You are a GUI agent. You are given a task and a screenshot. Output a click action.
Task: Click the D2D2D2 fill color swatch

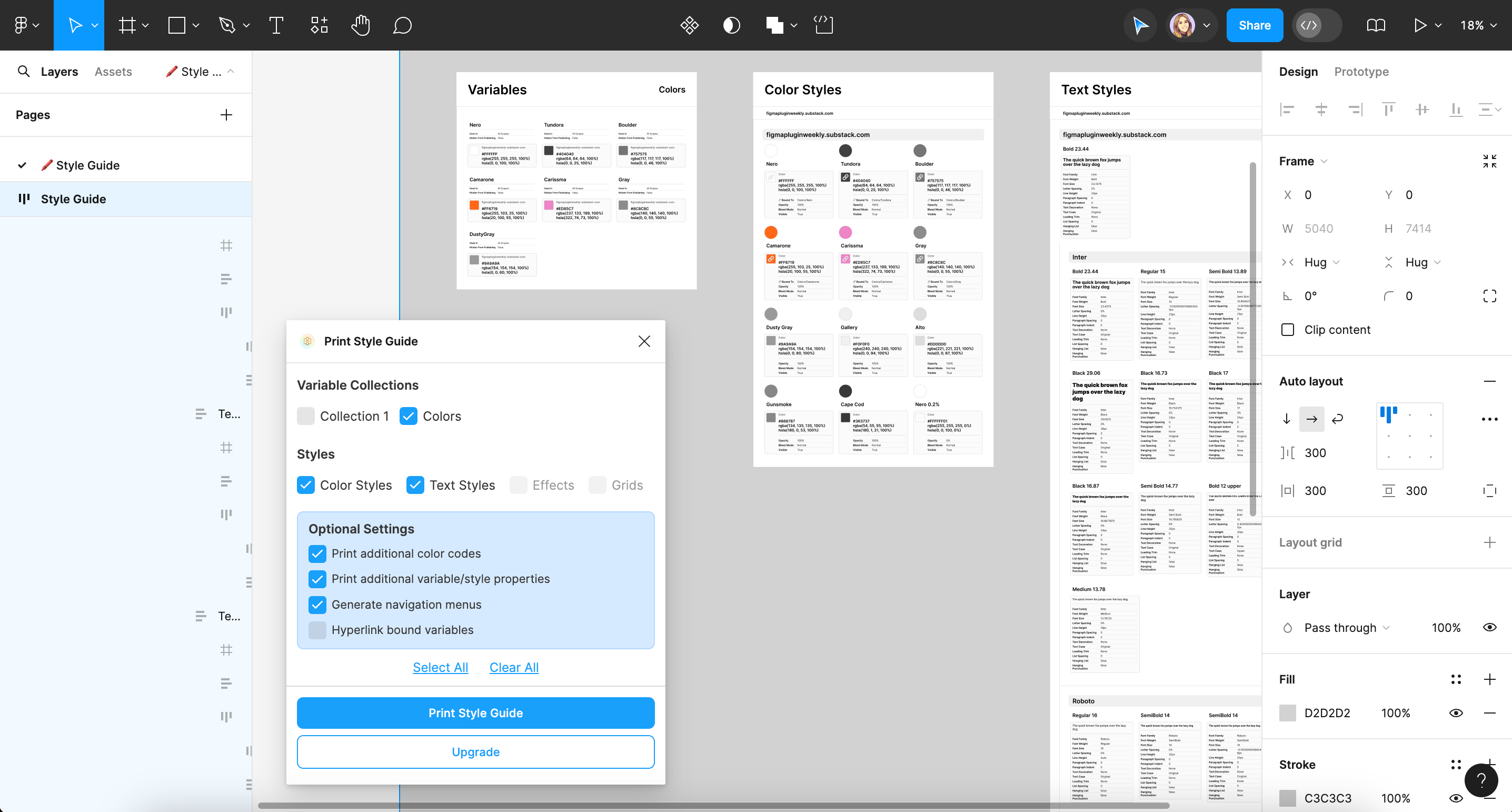1287,712
